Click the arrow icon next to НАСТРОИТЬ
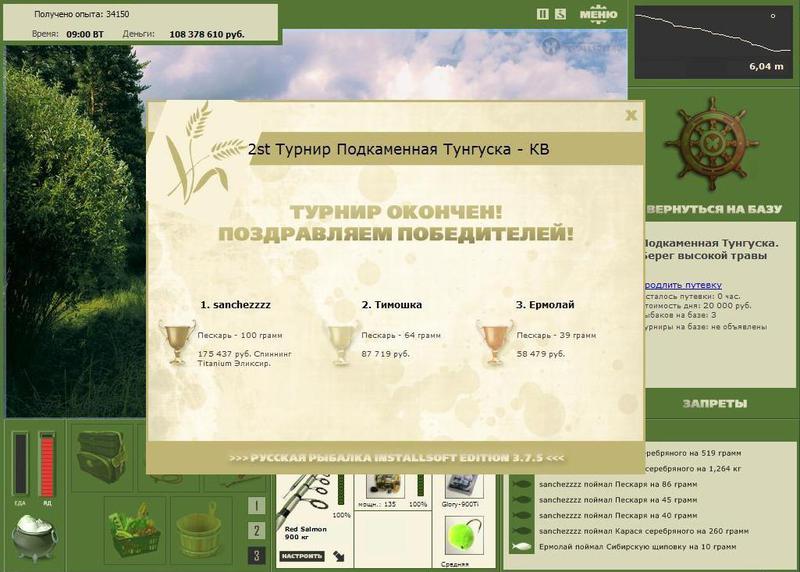The width and height of the screenshot is (800, 572). pyautogui.click(x=338, y=556)
